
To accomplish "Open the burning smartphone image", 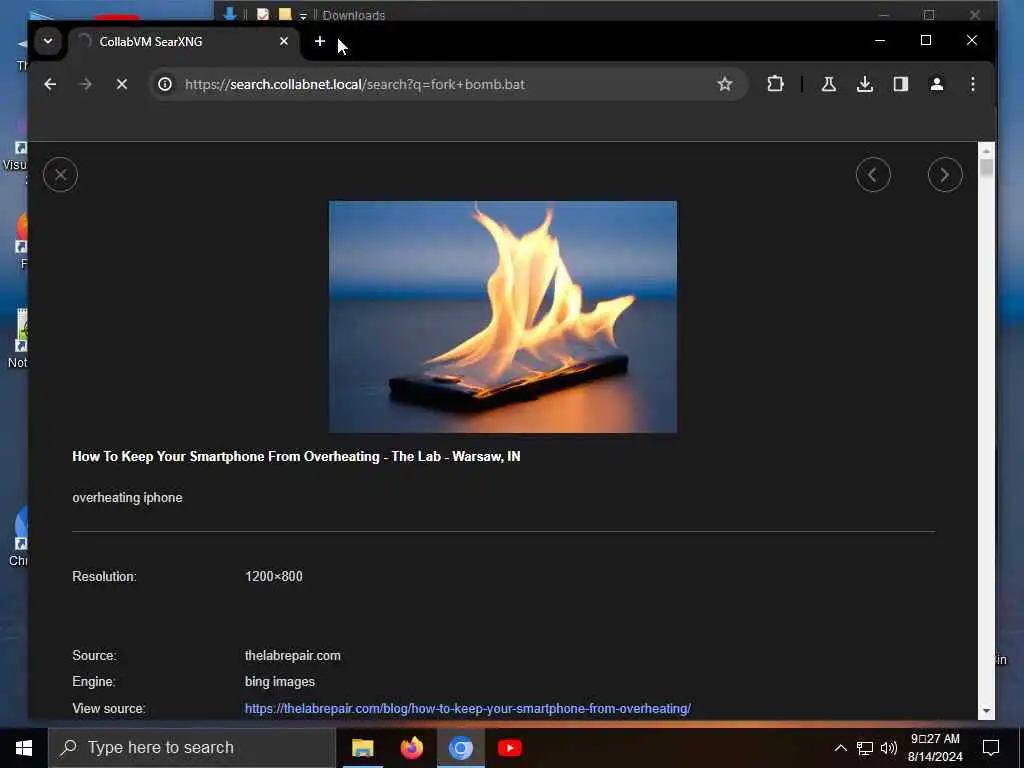I will click(x=503, y=317).
